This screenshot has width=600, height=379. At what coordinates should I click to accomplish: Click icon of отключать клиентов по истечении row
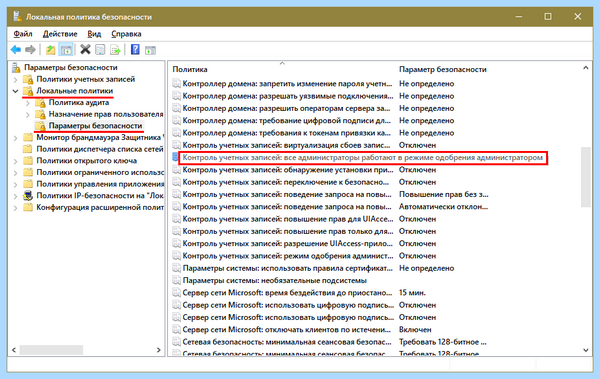click(176, 330)
